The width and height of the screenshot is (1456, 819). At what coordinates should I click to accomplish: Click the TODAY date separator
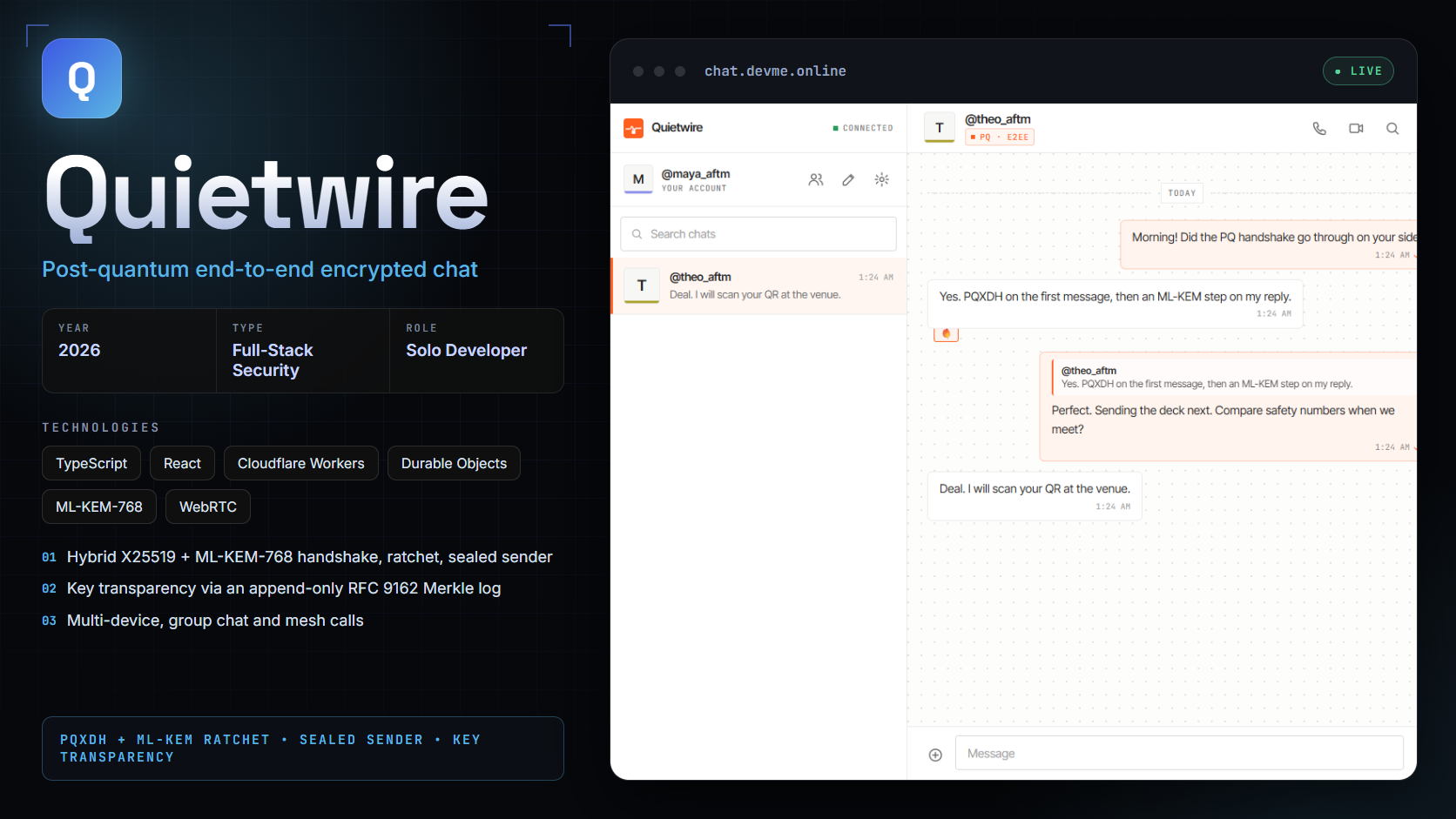click(x=1182, y=193)
